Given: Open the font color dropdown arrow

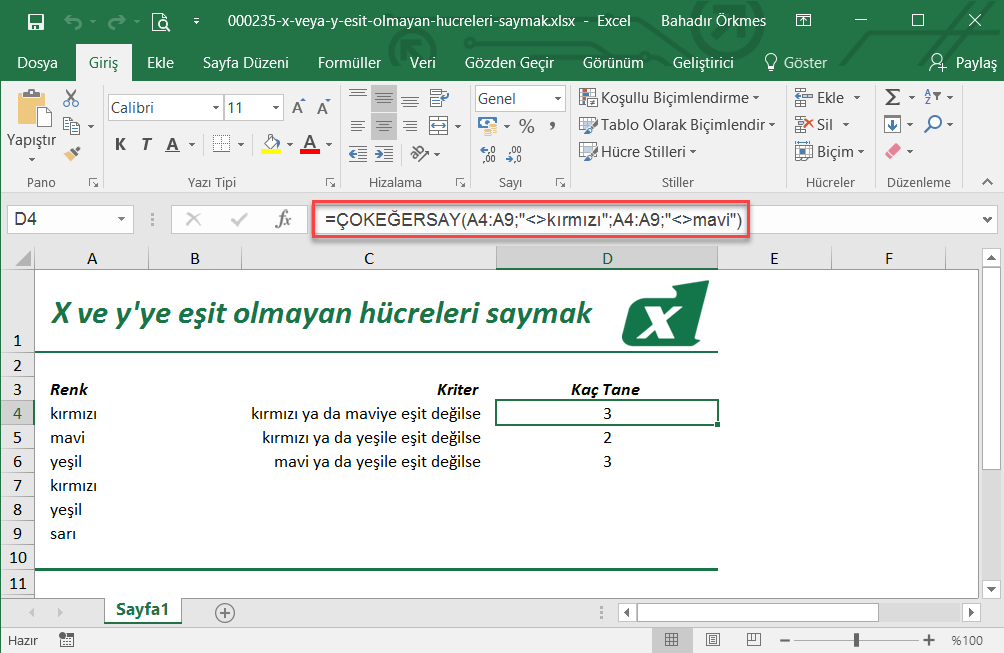Looking at the screenshot, I should (328, 145).
